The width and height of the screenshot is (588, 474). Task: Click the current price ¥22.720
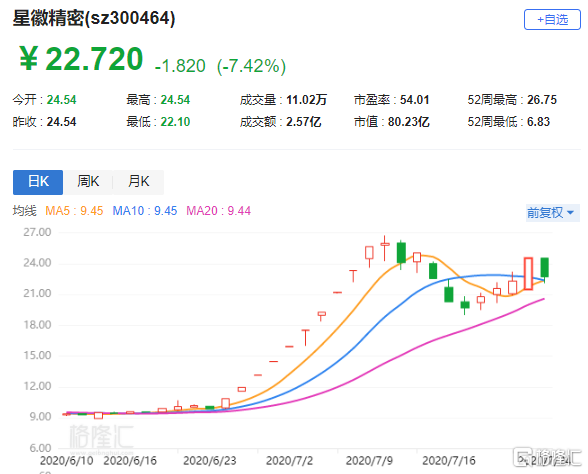click(81, 59)
